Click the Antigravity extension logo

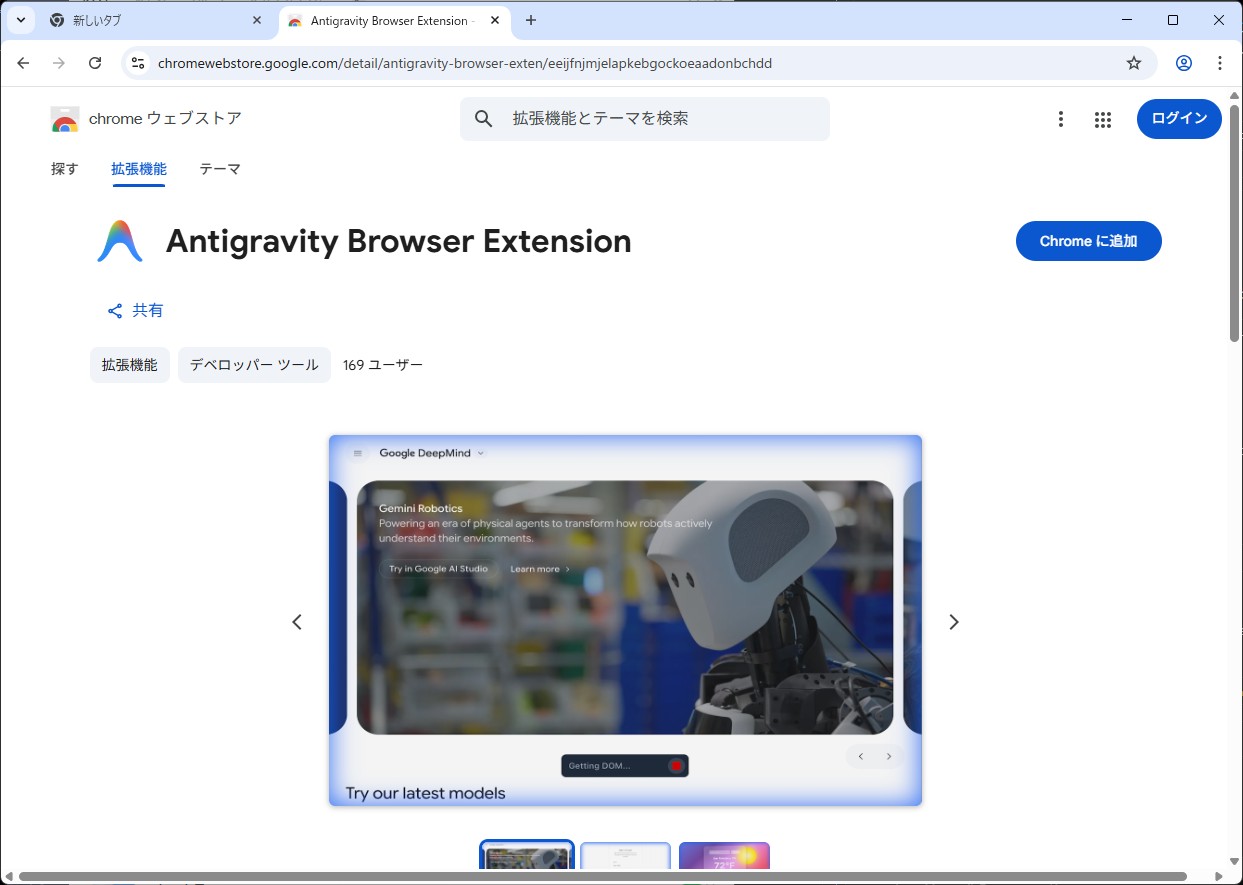[120, 241]
